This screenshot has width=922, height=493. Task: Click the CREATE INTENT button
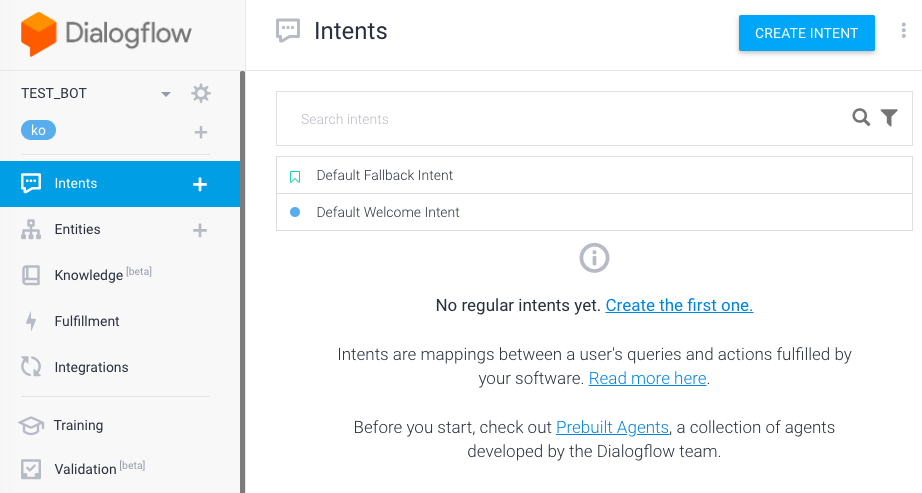(806, 34)
